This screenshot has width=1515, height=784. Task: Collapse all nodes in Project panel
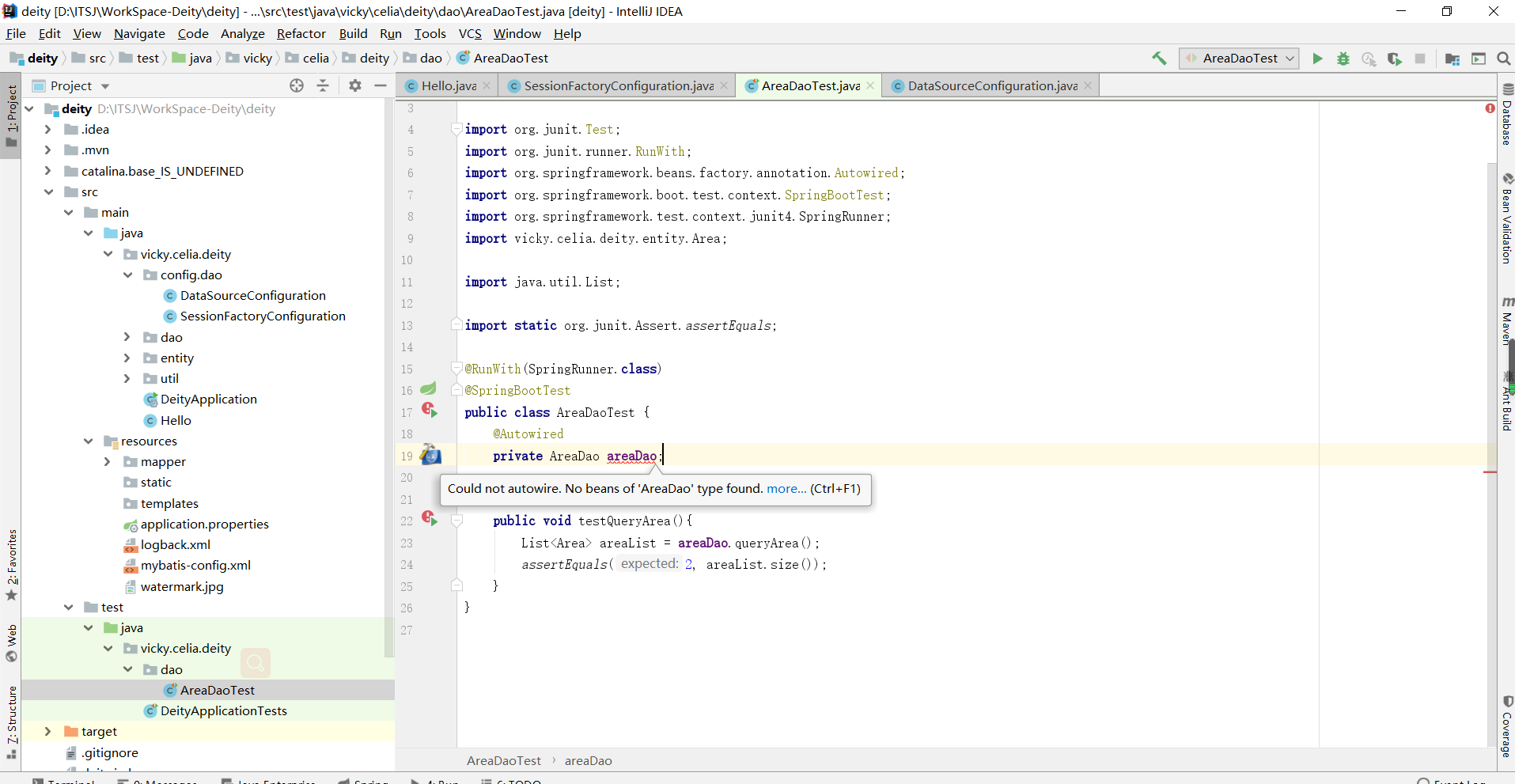(x=323, y=85)
